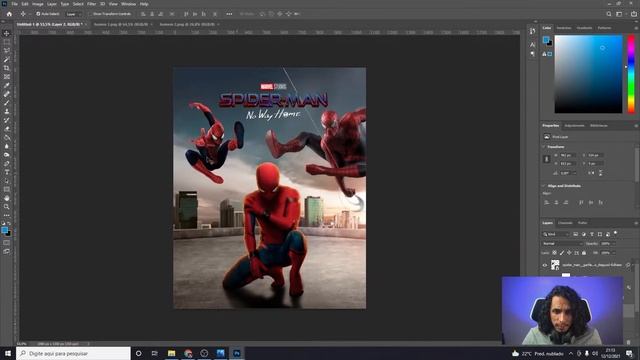Screen dimensions: 640x360
Task: Select the Eyedropper tool
Action: pos(7,85)
